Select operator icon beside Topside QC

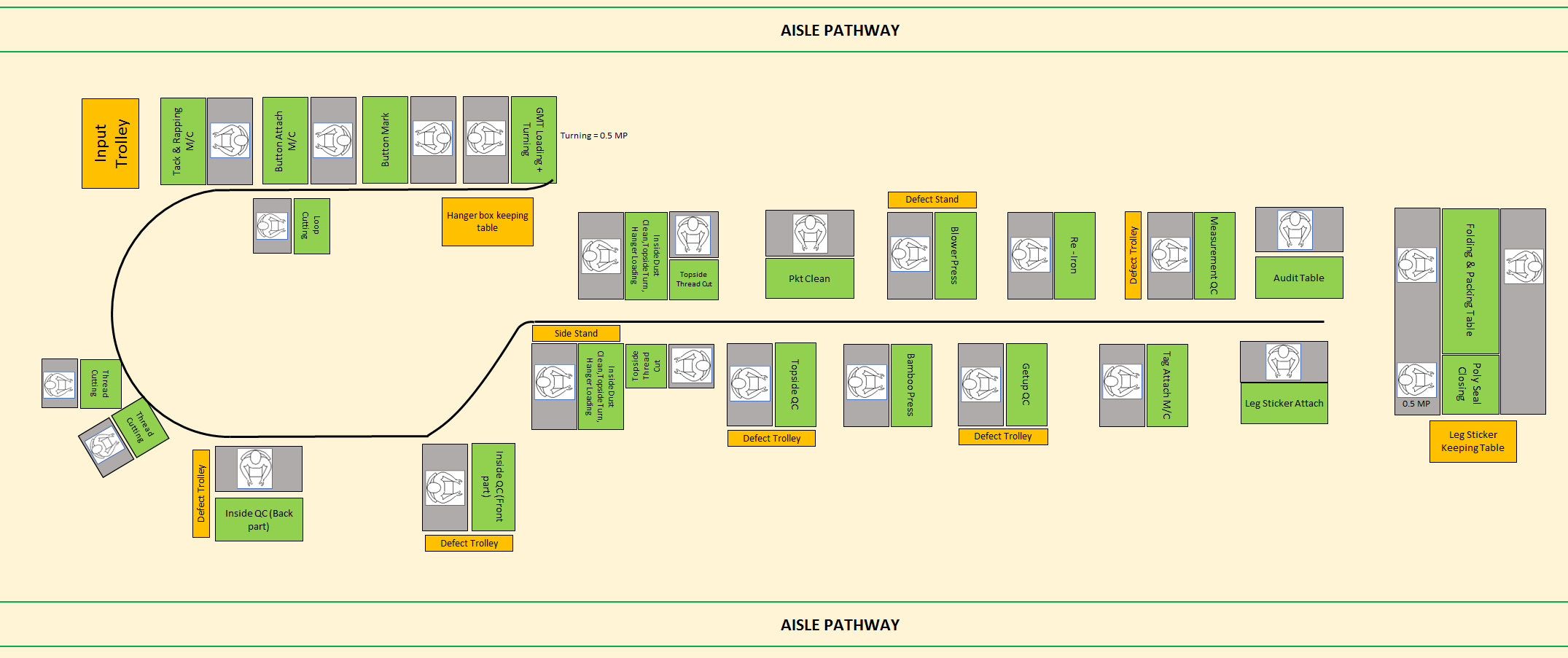(x=750, y=383)
